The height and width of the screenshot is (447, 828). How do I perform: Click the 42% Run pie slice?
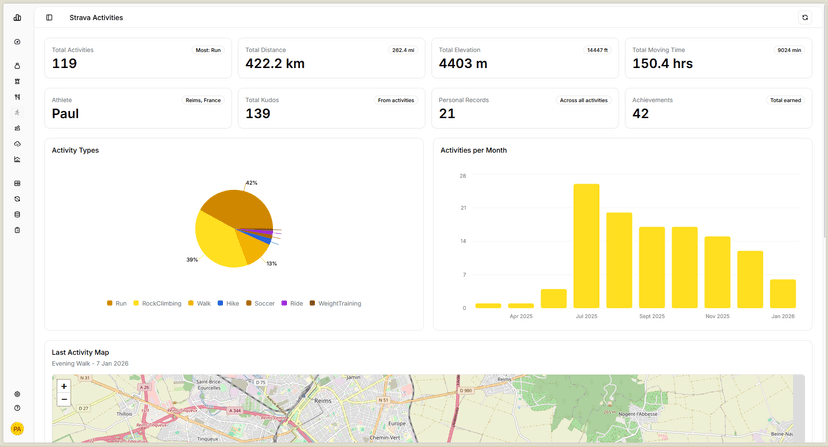coord(238,207)
